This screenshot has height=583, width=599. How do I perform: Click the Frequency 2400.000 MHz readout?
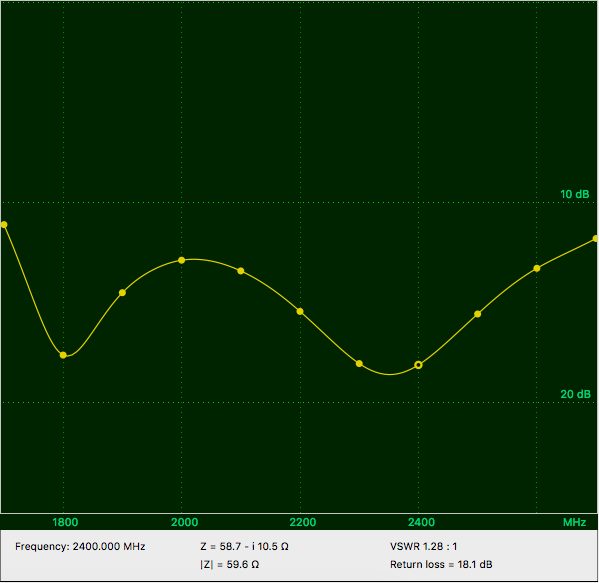(80, 547)
